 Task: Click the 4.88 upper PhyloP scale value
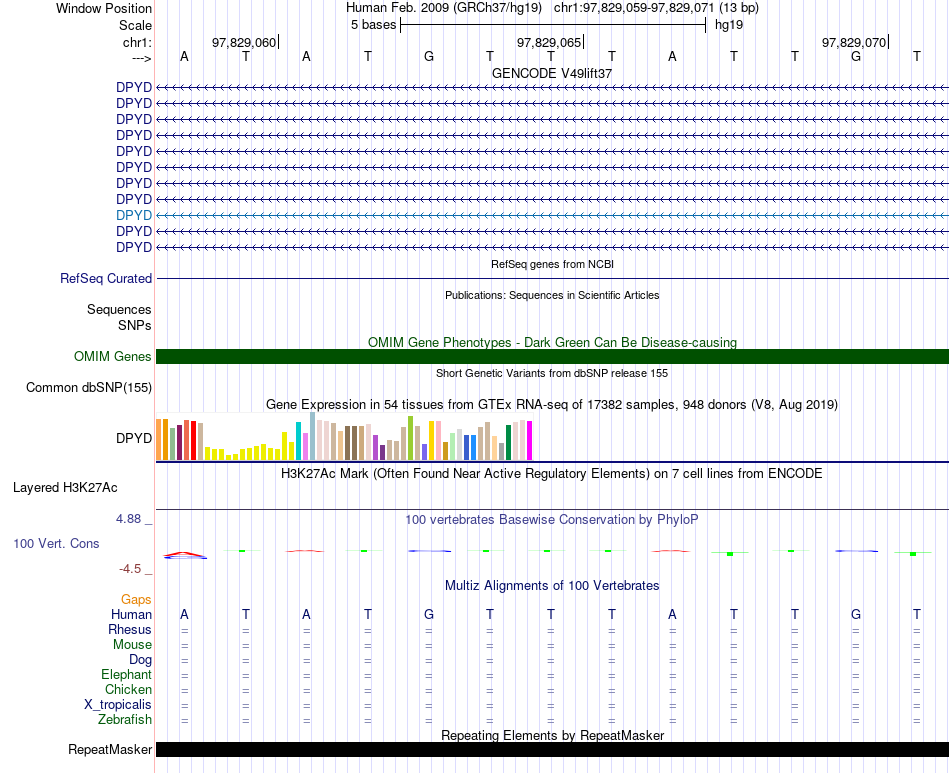click(128, 519)
